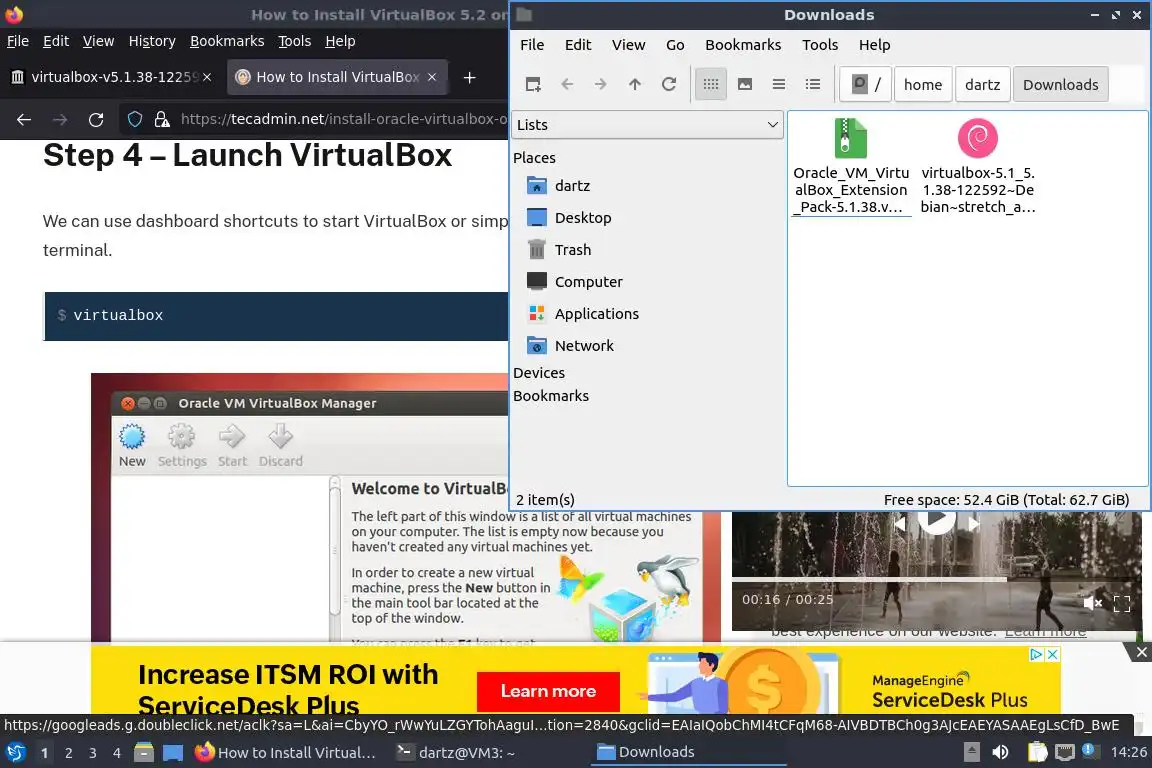The height and width of the screenshot is (768, 1152).
Task: Switch to icon view mode
Action: pos(710,85)
